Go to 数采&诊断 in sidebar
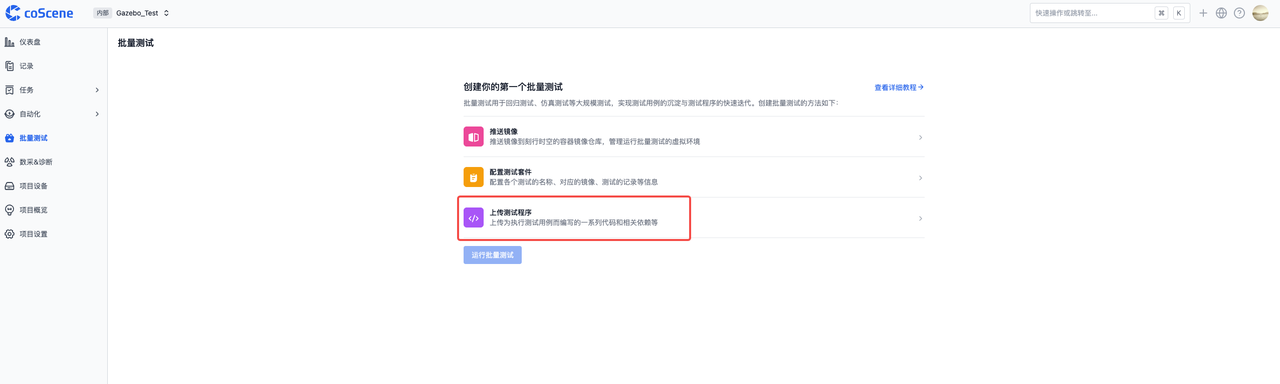Image resolution: width=1280 pixels, height=384 pixels. 54,162
